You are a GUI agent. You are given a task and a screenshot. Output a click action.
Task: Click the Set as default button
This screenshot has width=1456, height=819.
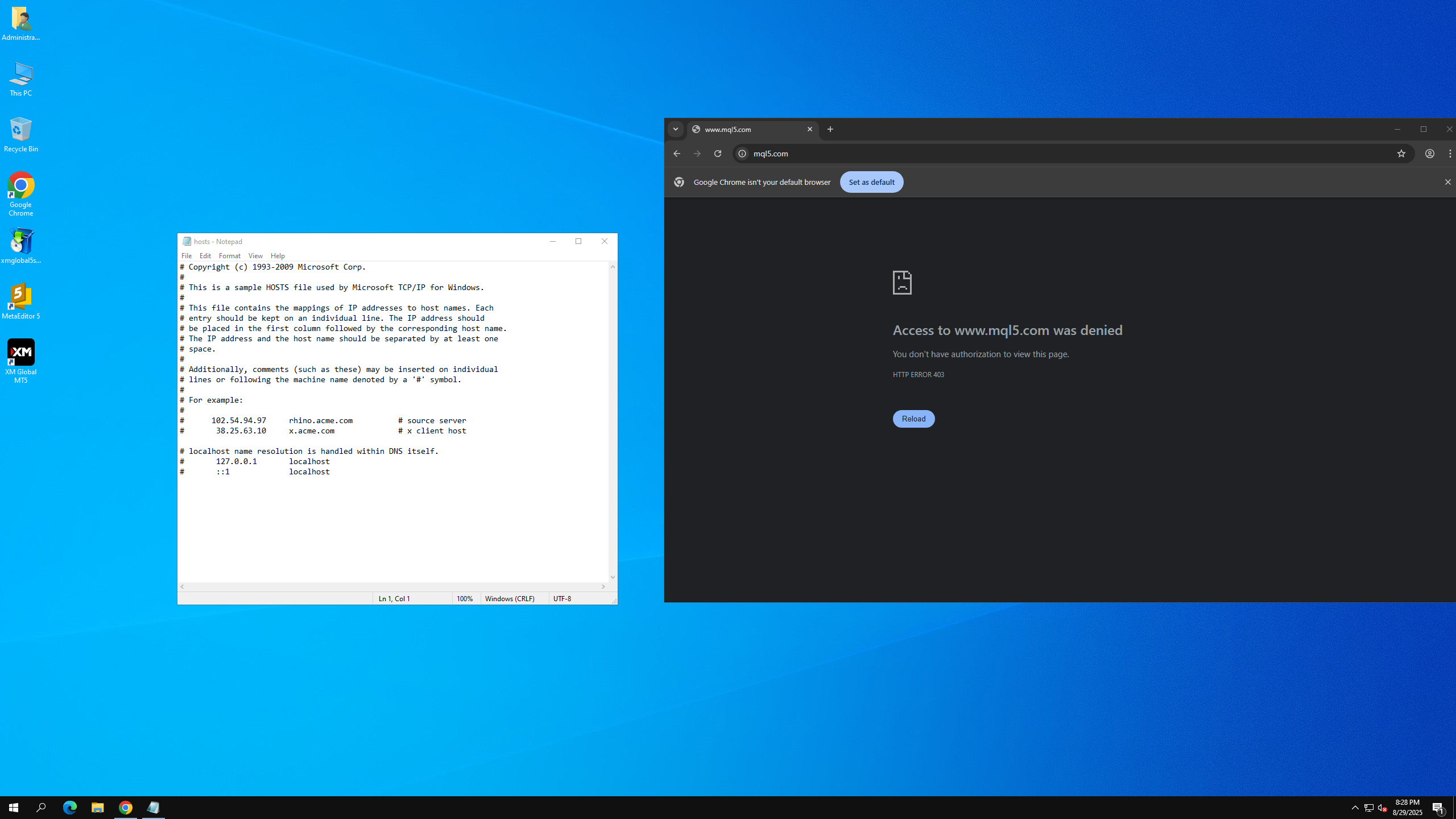[871, 182]
